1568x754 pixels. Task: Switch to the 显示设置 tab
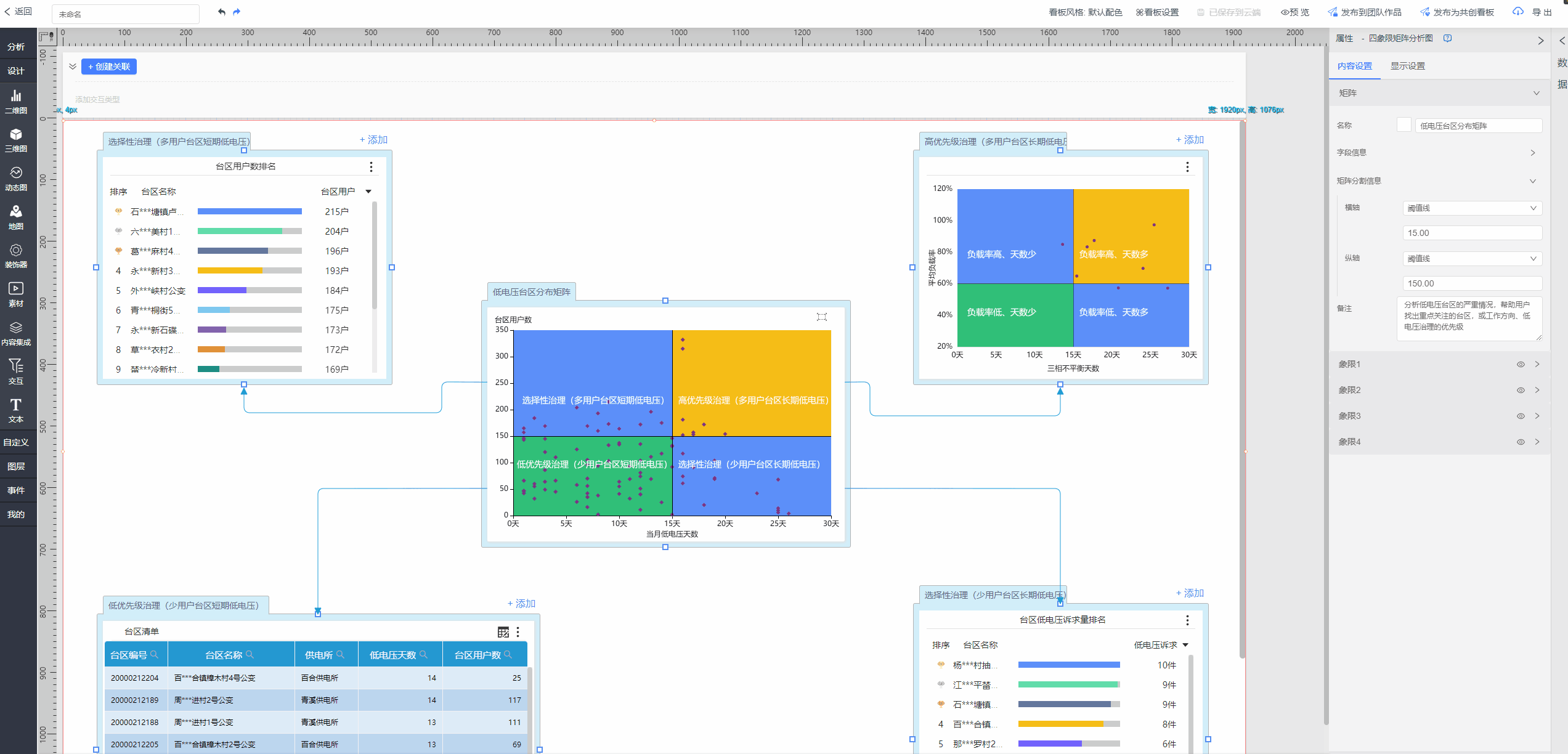(x=1407, y=66)
